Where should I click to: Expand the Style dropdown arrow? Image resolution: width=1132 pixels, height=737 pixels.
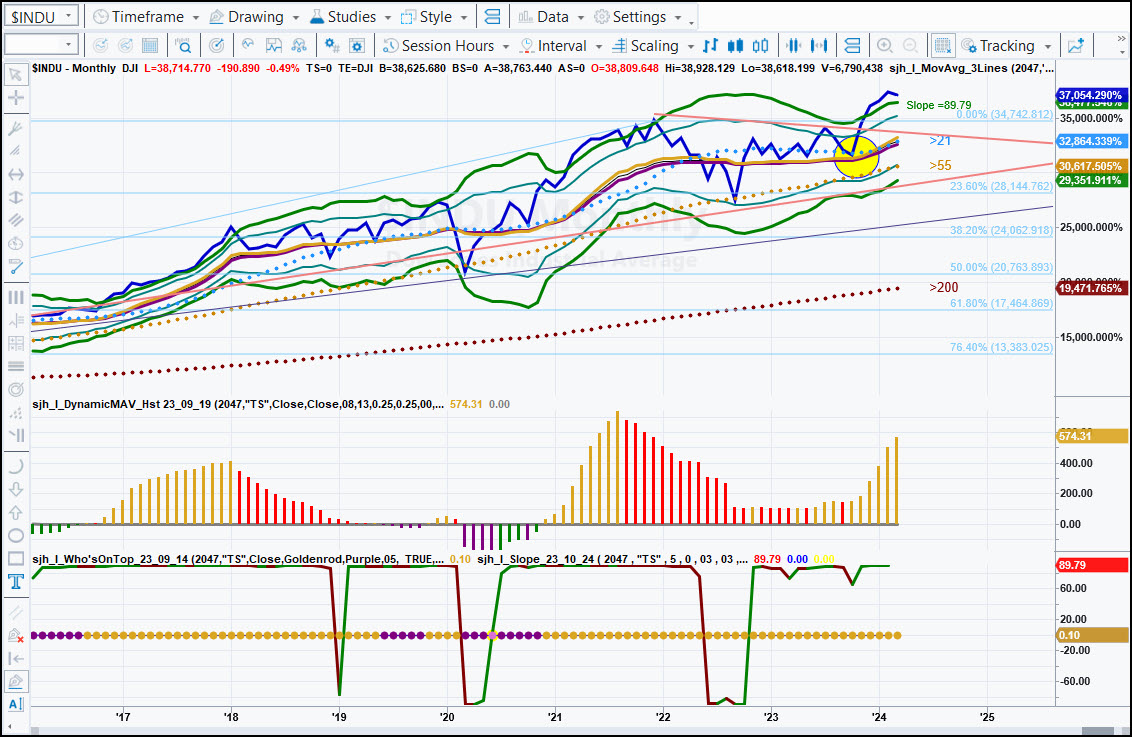click(464, 17)
